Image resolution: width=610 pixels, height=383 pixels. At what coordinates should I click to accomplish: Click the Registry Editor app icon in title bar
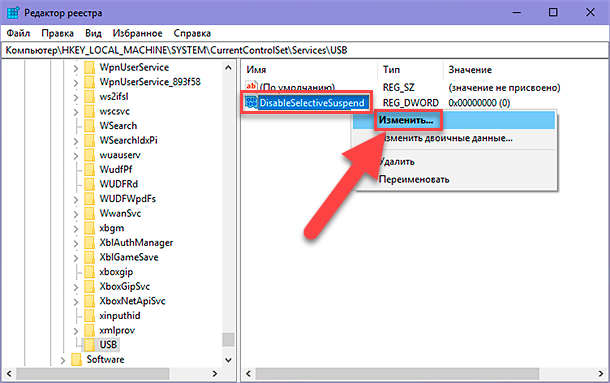click(x=13, y=12)
